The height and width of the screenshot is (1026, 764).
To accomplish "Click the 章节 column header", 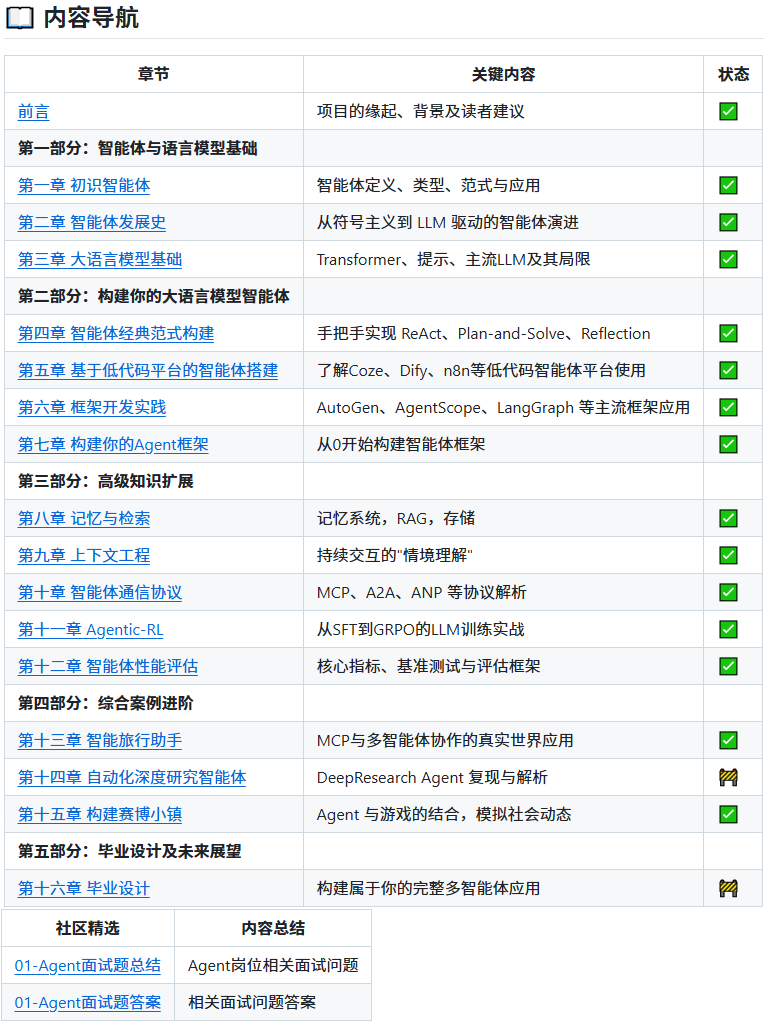I will coord(154,75).
